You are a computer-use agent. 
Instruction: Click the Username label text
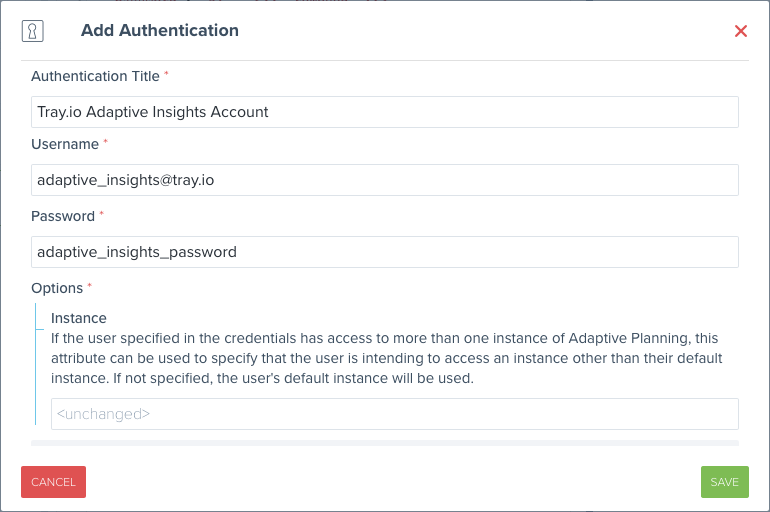point(65,144)
